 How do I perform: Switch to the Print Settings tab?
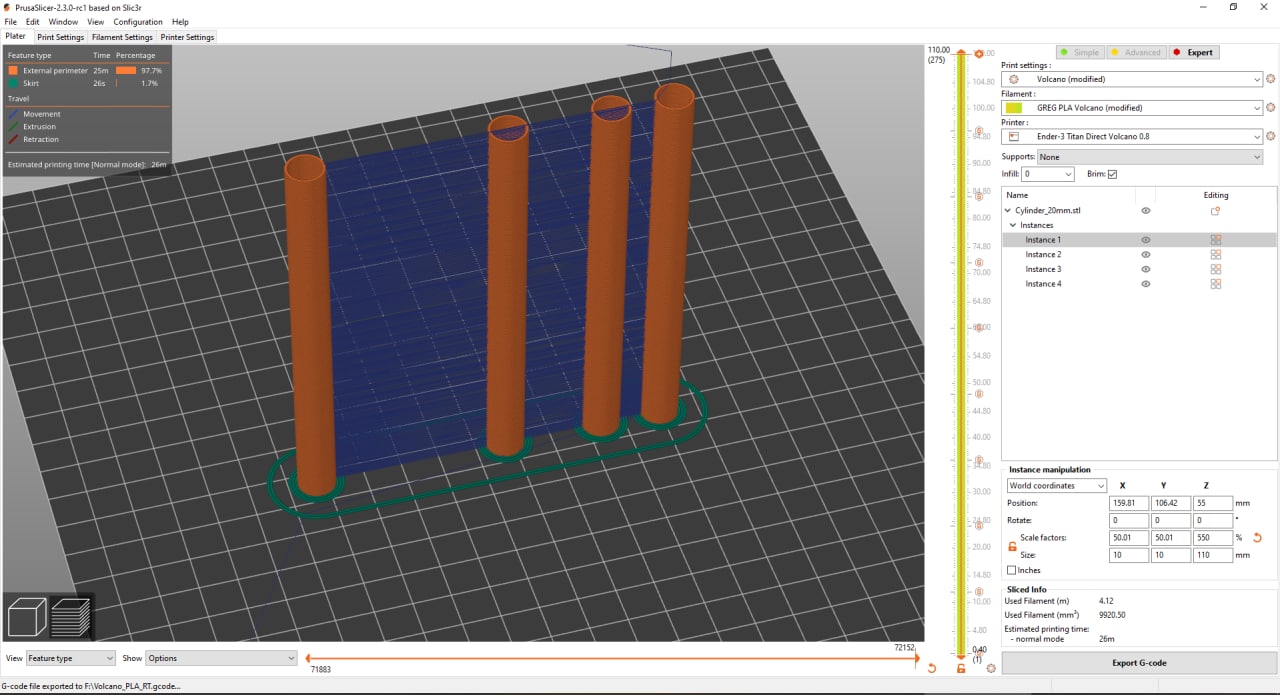[x=60, y=37]
